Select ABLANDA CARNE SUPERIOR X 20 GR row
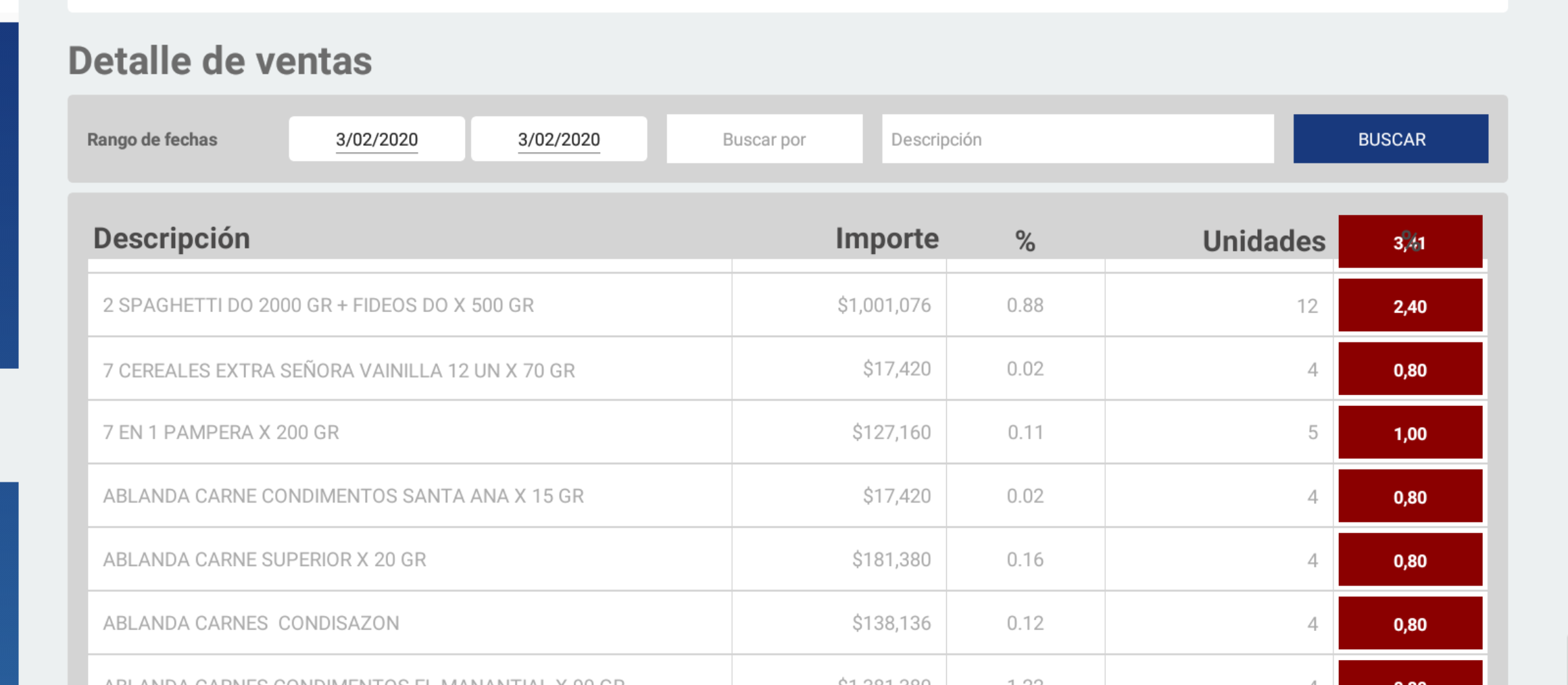The image size is (1568, 685). 264,559
